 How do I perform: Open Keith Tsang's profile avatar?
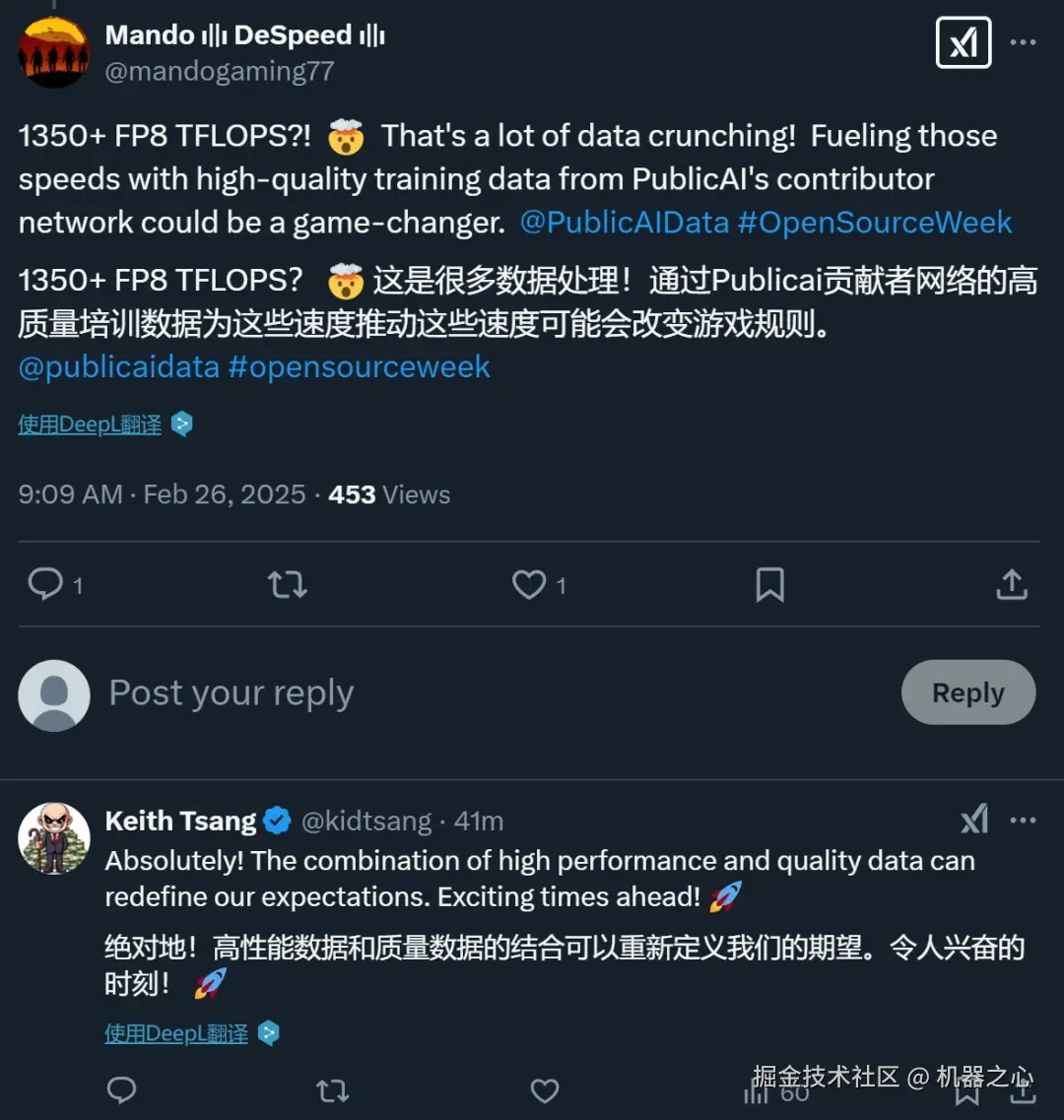[54, 838]
